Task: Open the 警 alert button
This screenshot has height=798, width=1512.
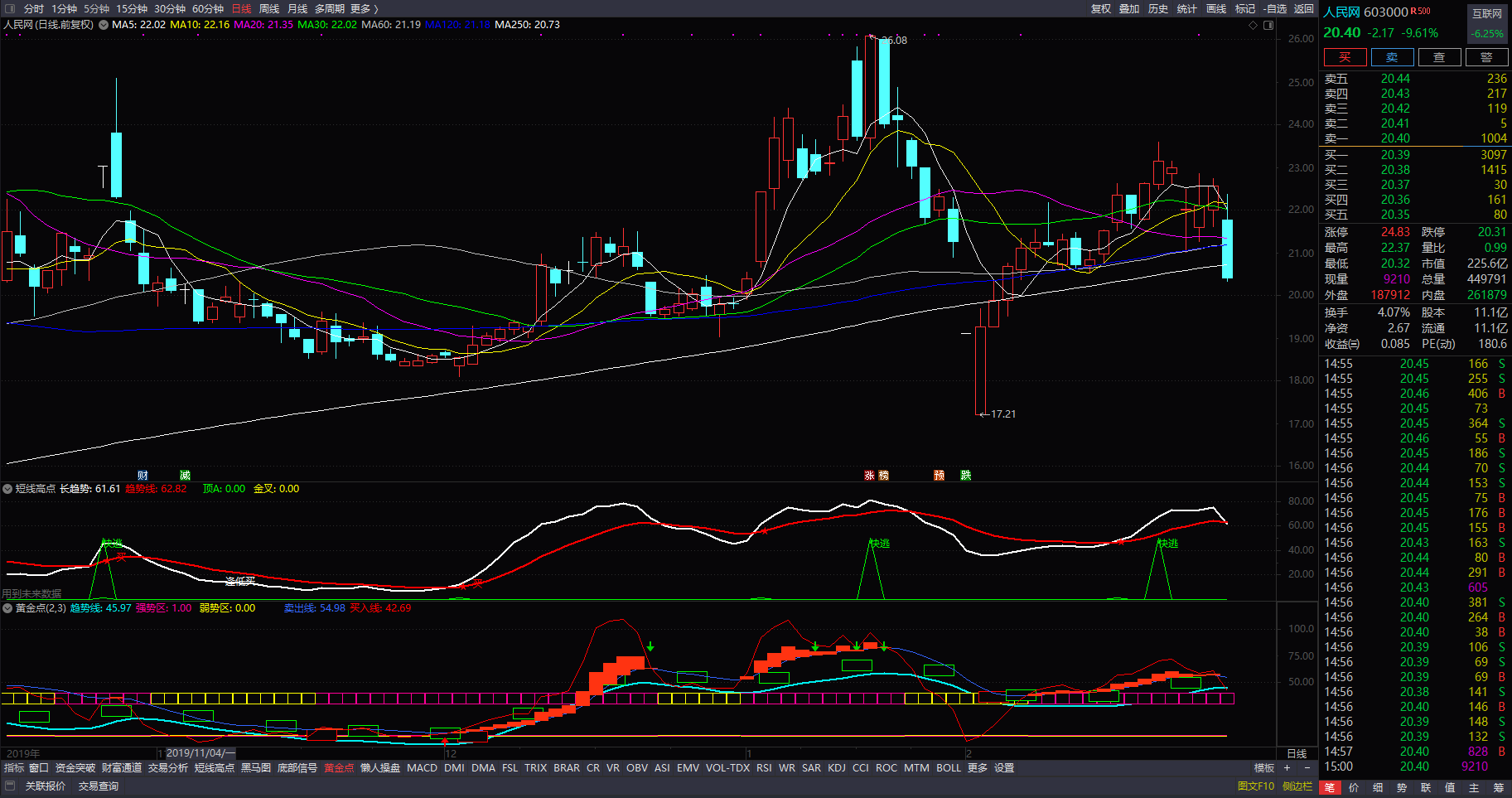Action: (x=1486, y=57)
